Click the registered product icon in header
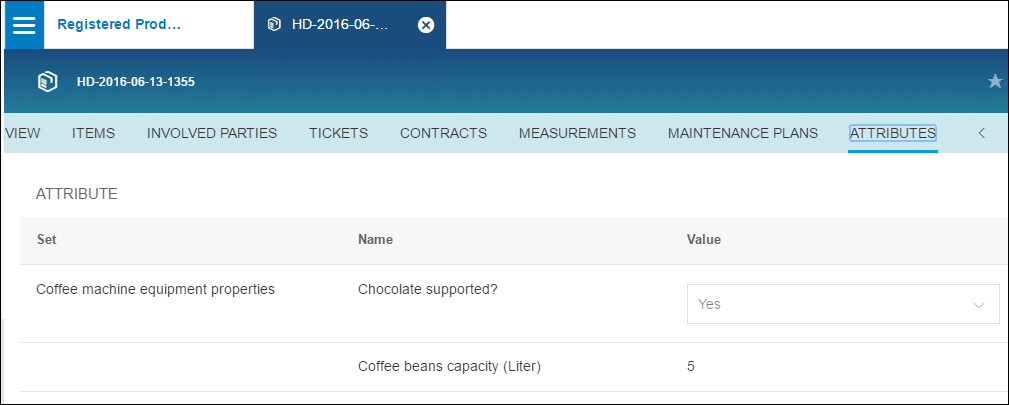Viewport: 1009px width, 405px height. (45, 81)
